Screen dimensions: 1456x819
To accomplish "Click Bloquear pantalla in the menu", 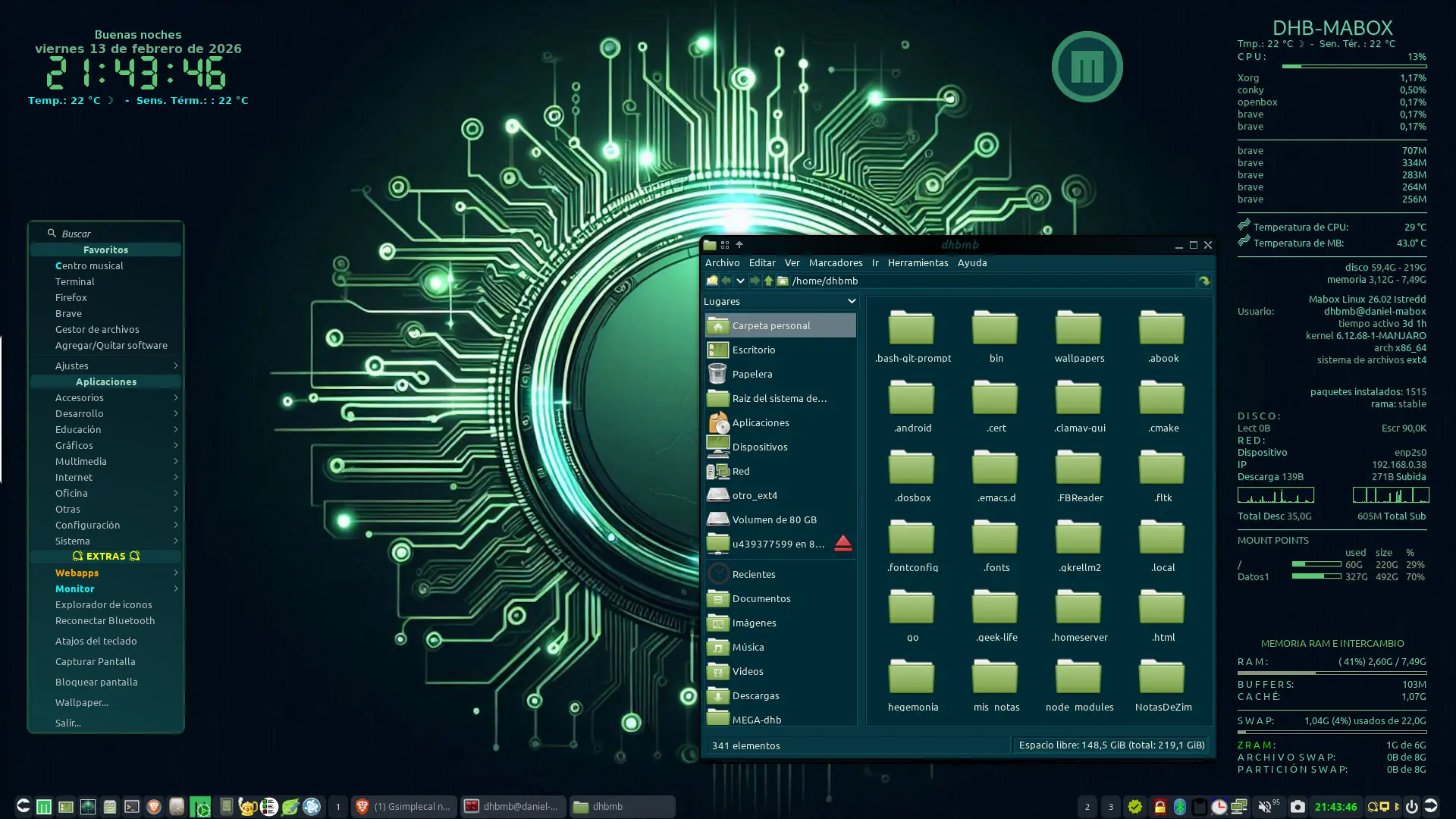I will [x=96, y=682].
